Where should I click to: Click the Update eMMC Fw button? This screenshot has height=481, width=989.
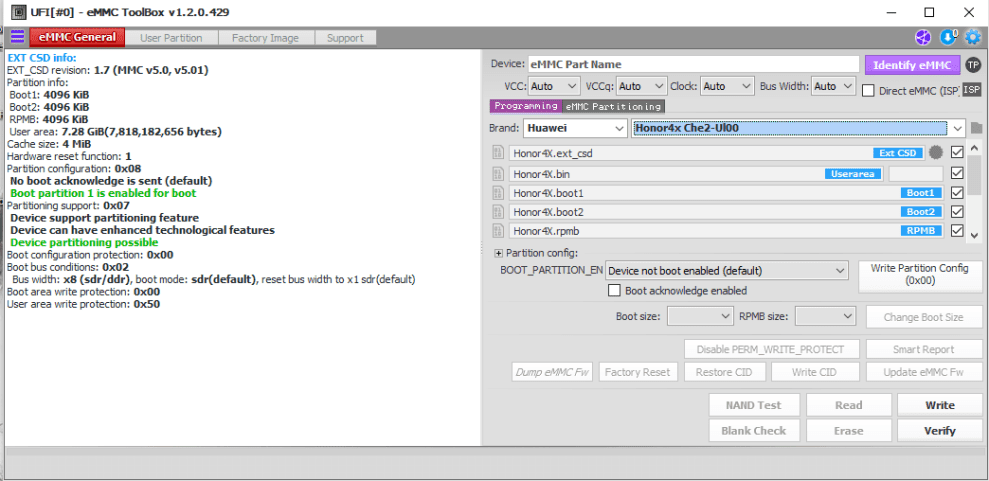point(923,372)
